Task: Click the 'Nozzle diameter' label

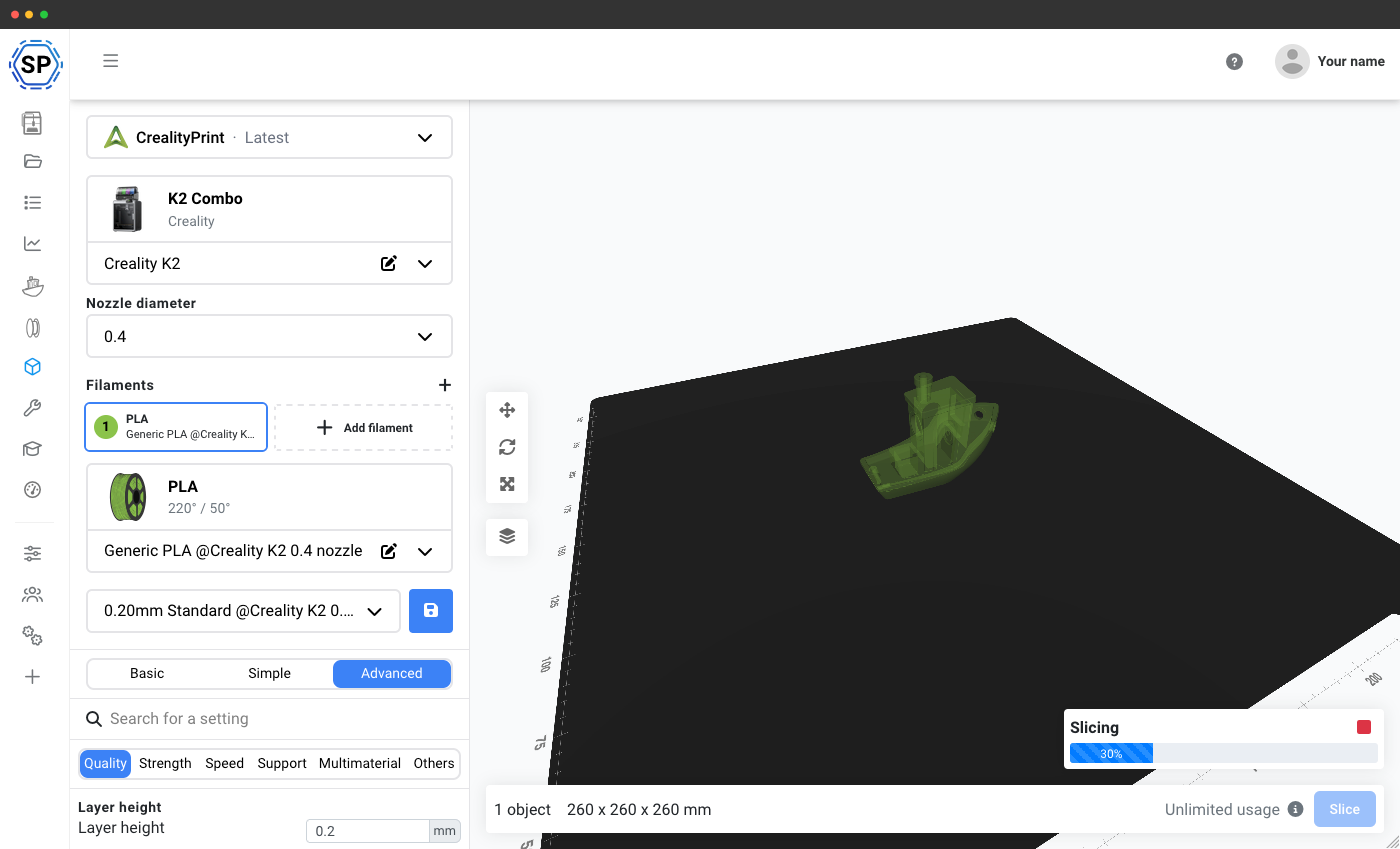Action: pos(141,303)
